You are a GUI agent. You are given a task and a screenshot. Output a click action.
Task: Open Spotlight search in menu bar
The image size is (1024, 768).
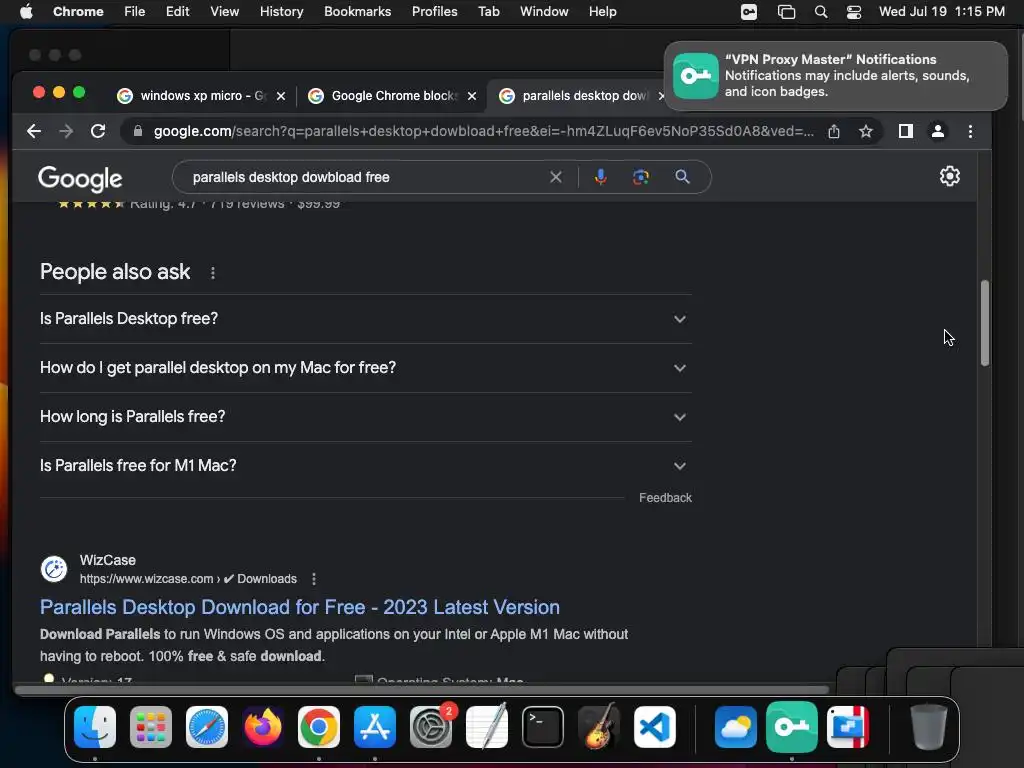(x=821, y=12)
